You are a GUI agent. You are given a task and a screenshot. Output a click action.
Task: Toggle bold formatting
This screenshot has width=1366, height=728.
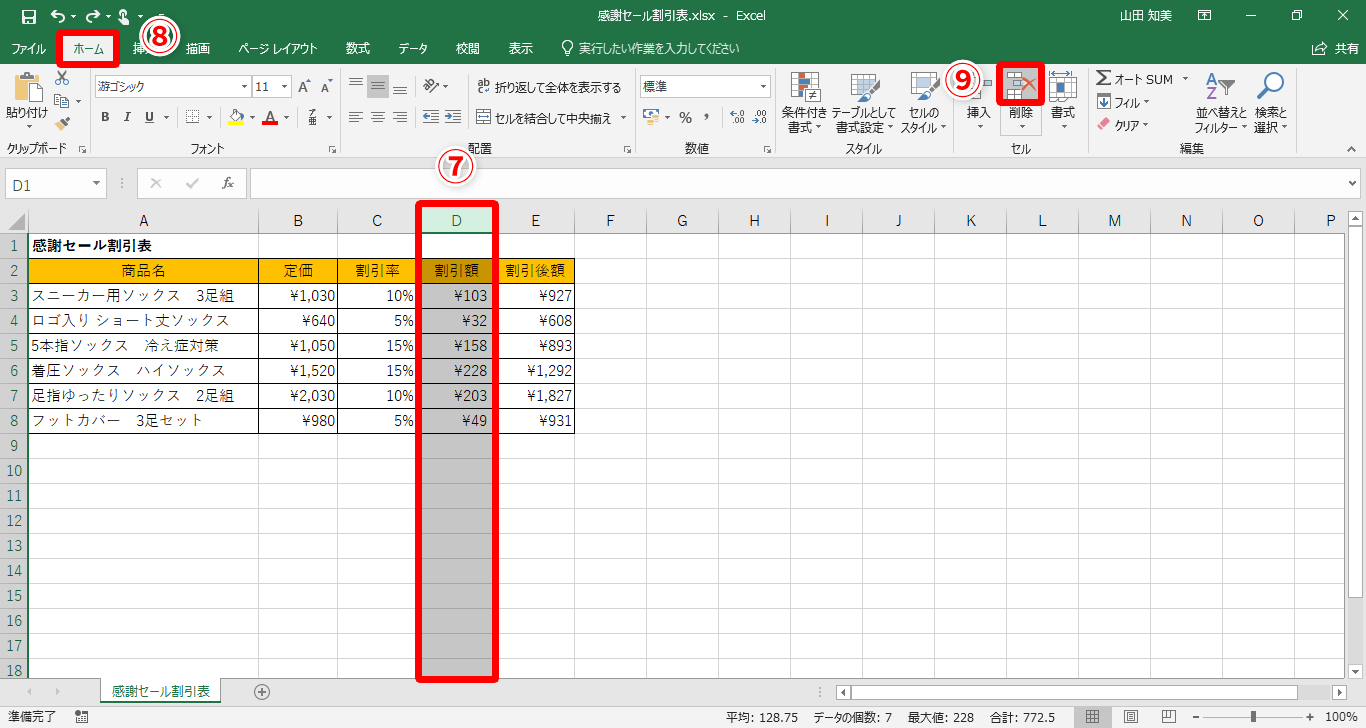(105, 117)
